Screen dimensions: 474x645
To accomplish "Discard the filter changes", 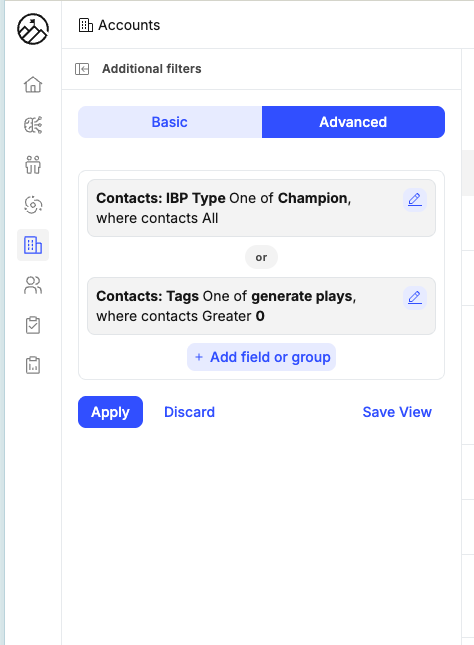I will coord(189,412).
